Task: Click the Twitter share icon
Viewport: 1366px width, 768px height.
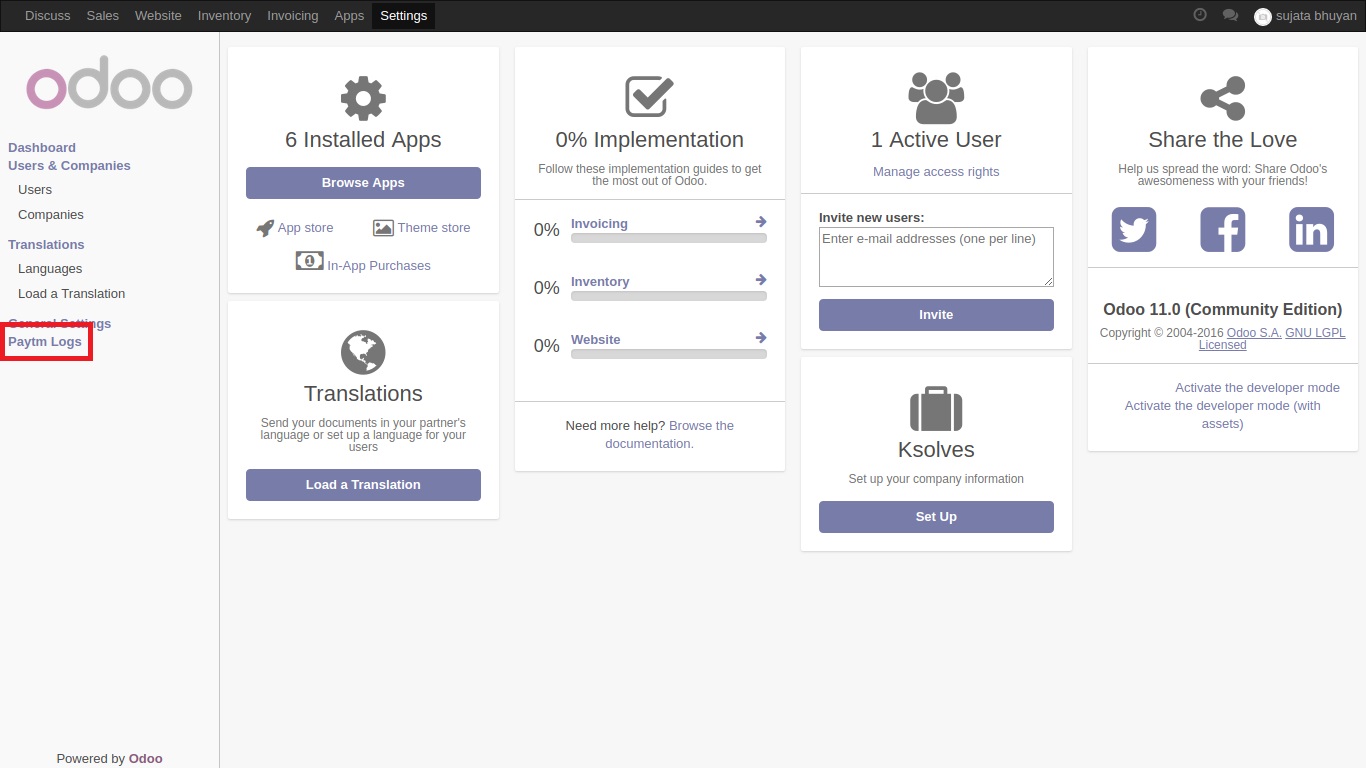Action: [1133, 230]
